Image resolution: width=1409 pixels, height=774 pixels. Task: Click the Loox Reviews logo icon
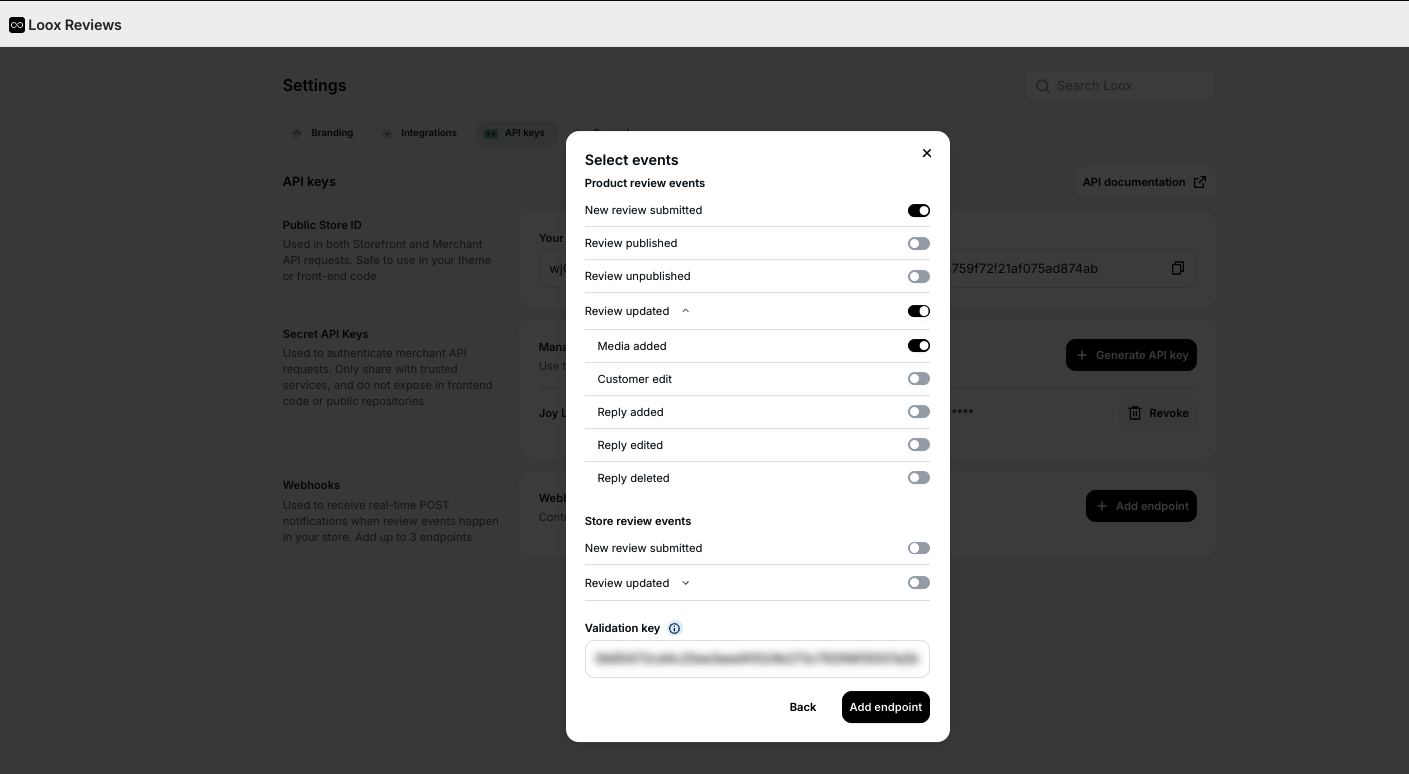click(x=16, y=25)
